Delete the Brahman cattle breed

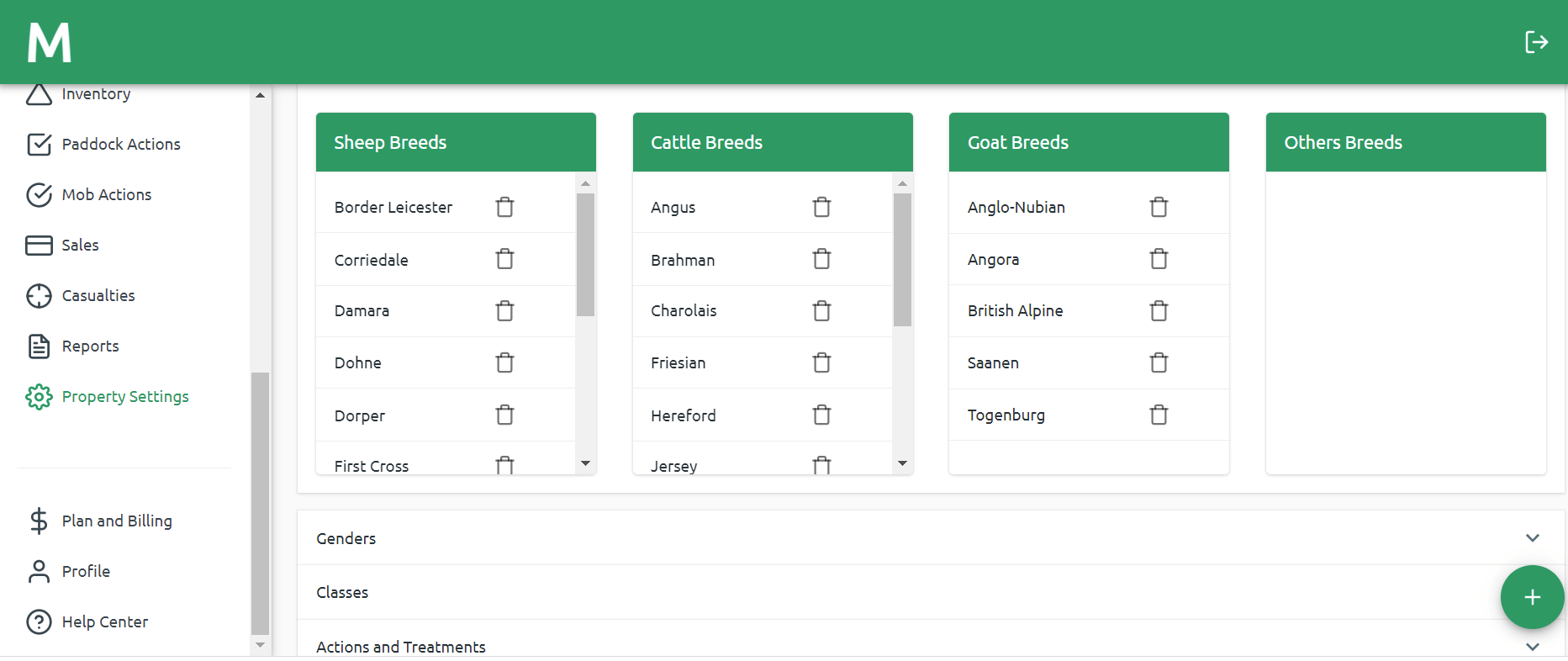pyautogui.click(x=821, y=259)
